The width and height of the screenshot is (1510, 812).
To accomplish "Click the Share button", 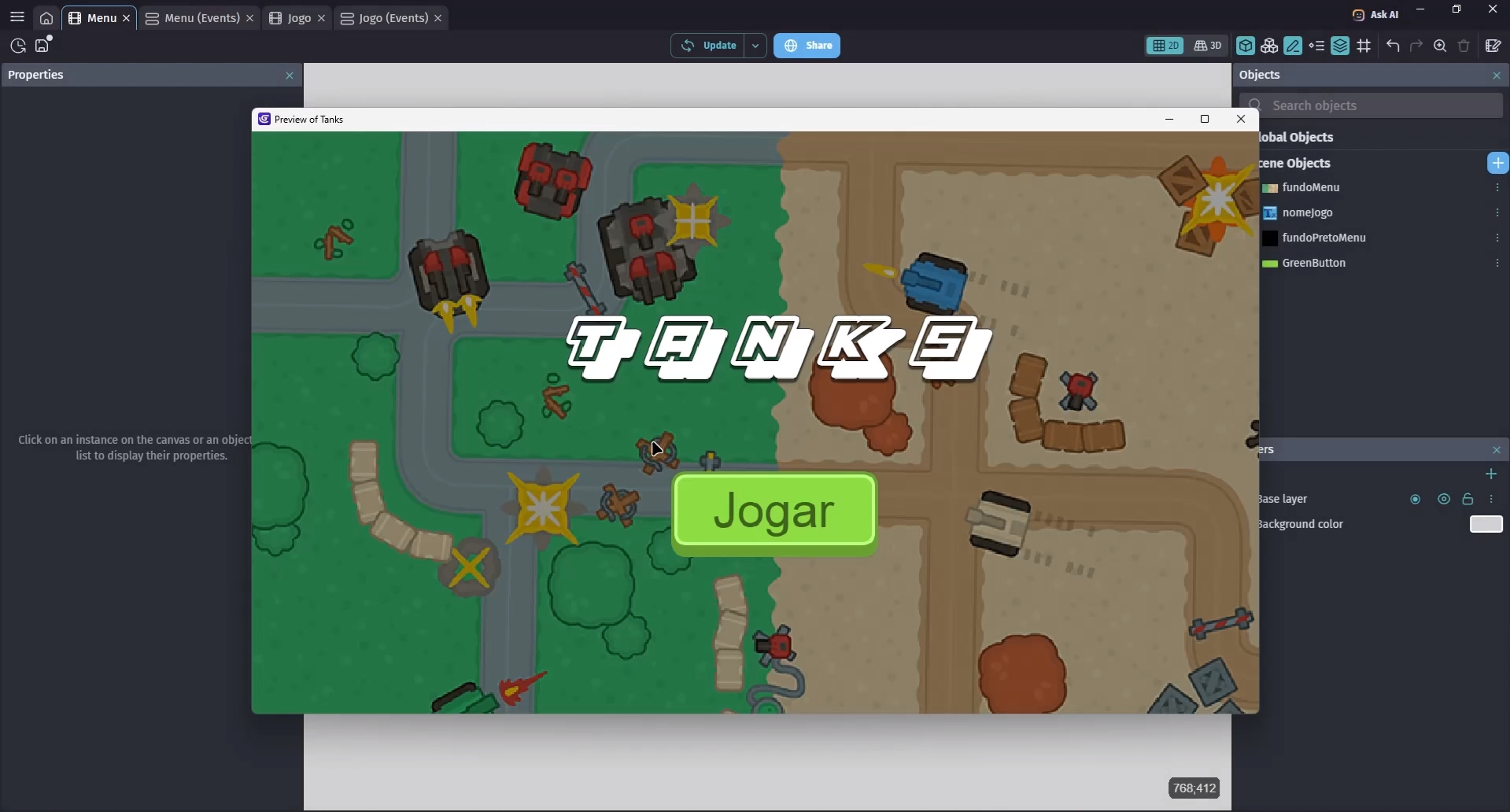I will tap(807, 46).
